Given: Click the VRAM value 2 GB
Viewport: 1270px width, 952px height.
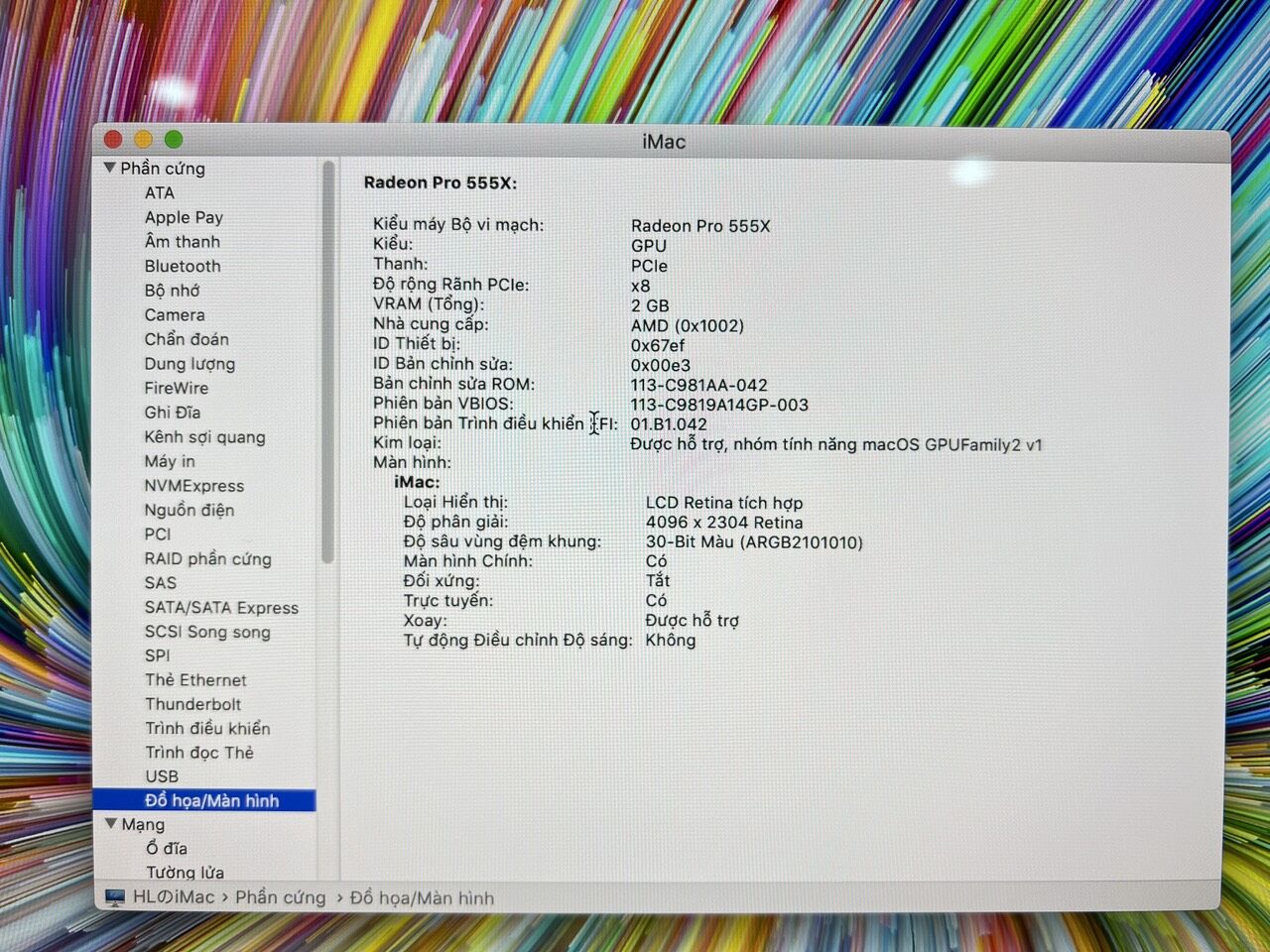Looking at the screenshot, I should point(650,305).
